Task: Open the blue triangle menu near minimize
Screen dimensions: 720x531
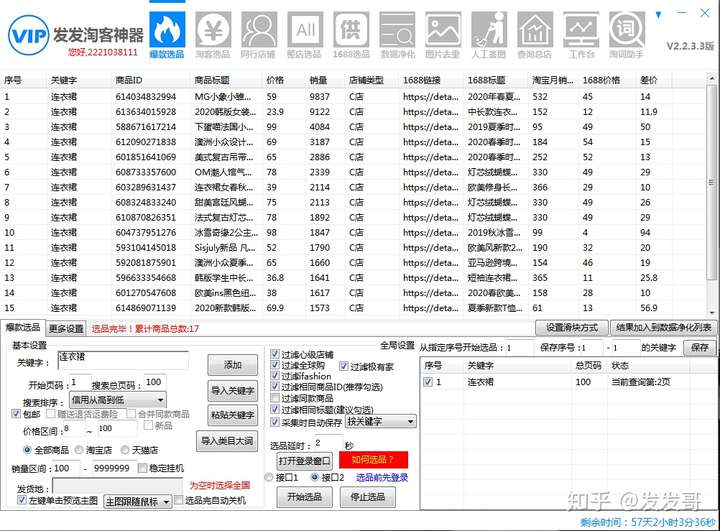Action: pyautogui.click(x=658, y=15)
